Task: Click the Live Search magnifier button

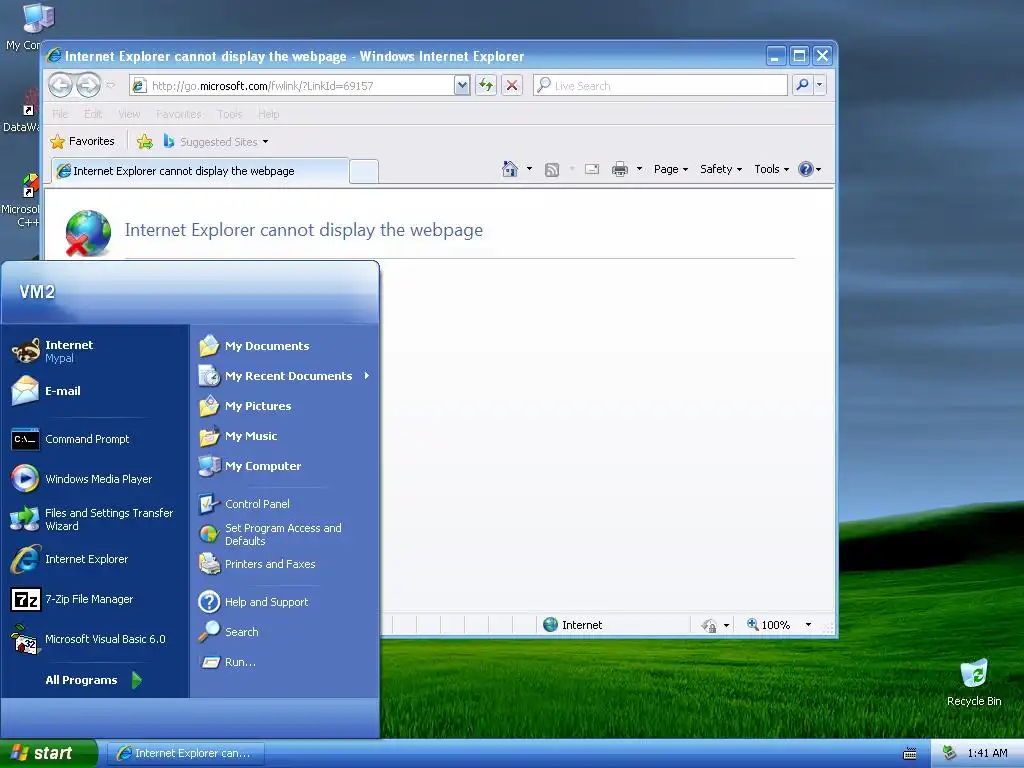Action: (803, 85)
